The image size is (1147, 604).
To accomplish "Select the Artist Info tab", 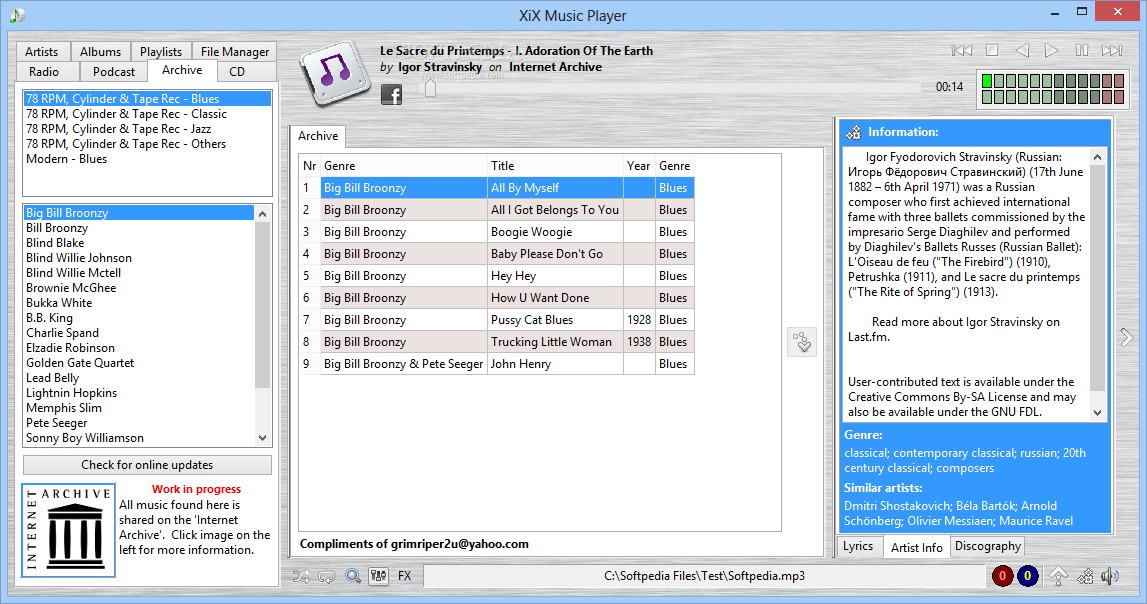I will (917, 547).
